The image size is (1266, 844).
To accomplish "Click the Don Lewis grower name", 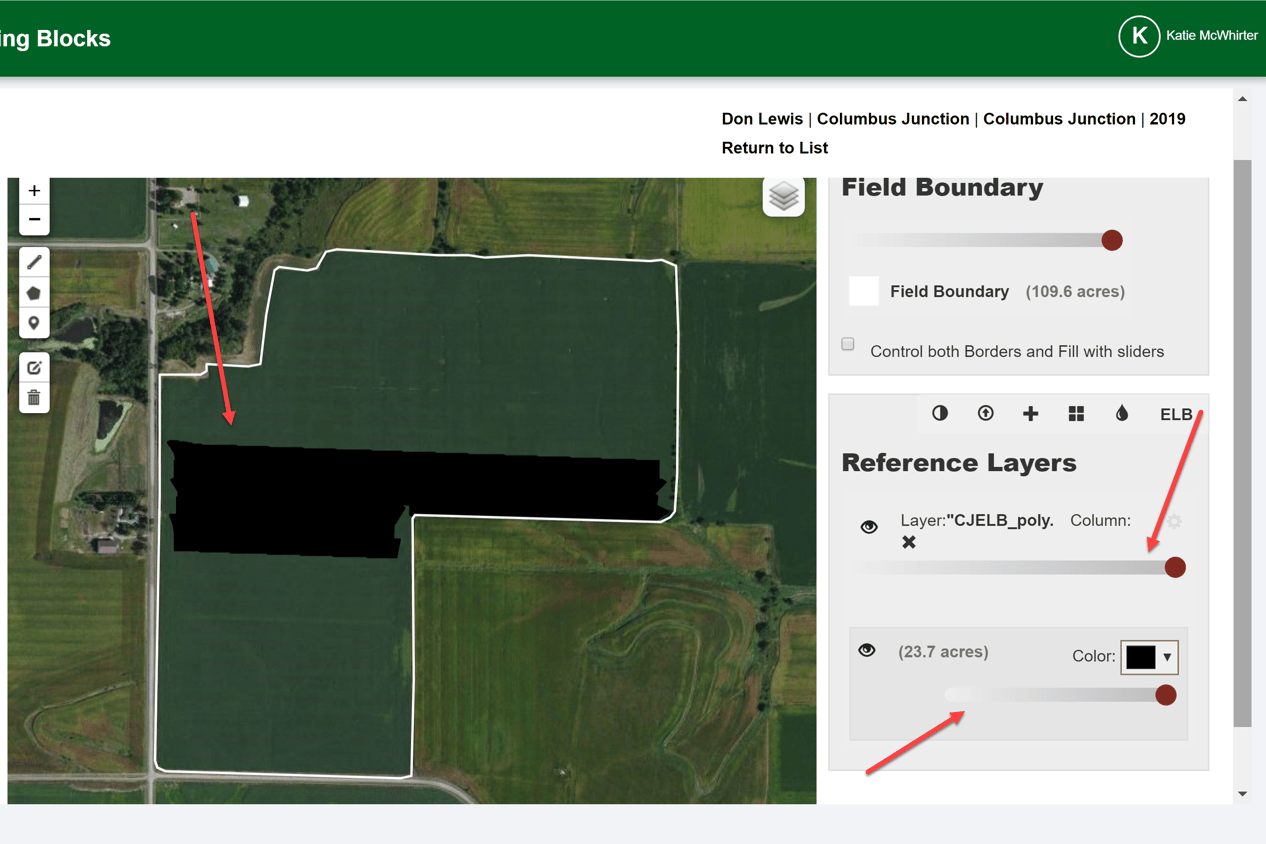I will pos(762,119).
